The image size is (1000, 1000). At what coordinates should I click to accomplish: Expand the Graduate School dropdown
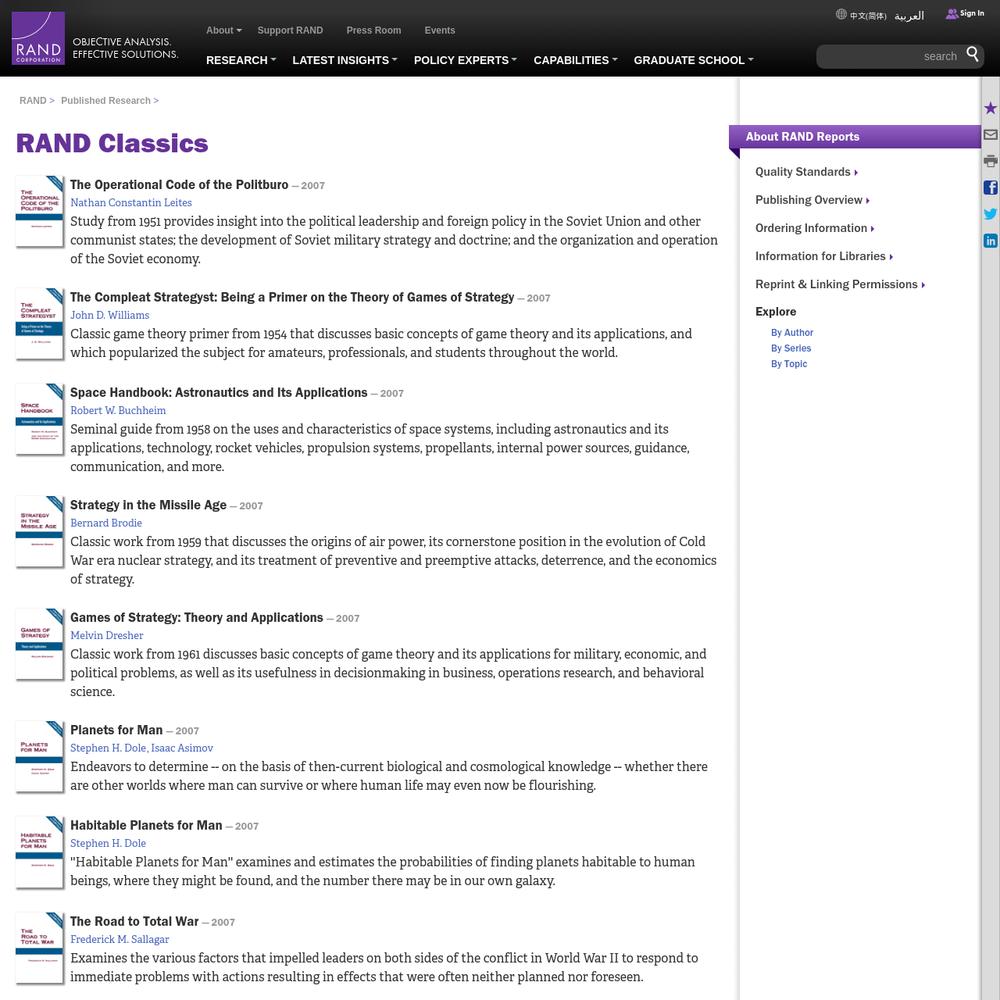pos(694,60)
